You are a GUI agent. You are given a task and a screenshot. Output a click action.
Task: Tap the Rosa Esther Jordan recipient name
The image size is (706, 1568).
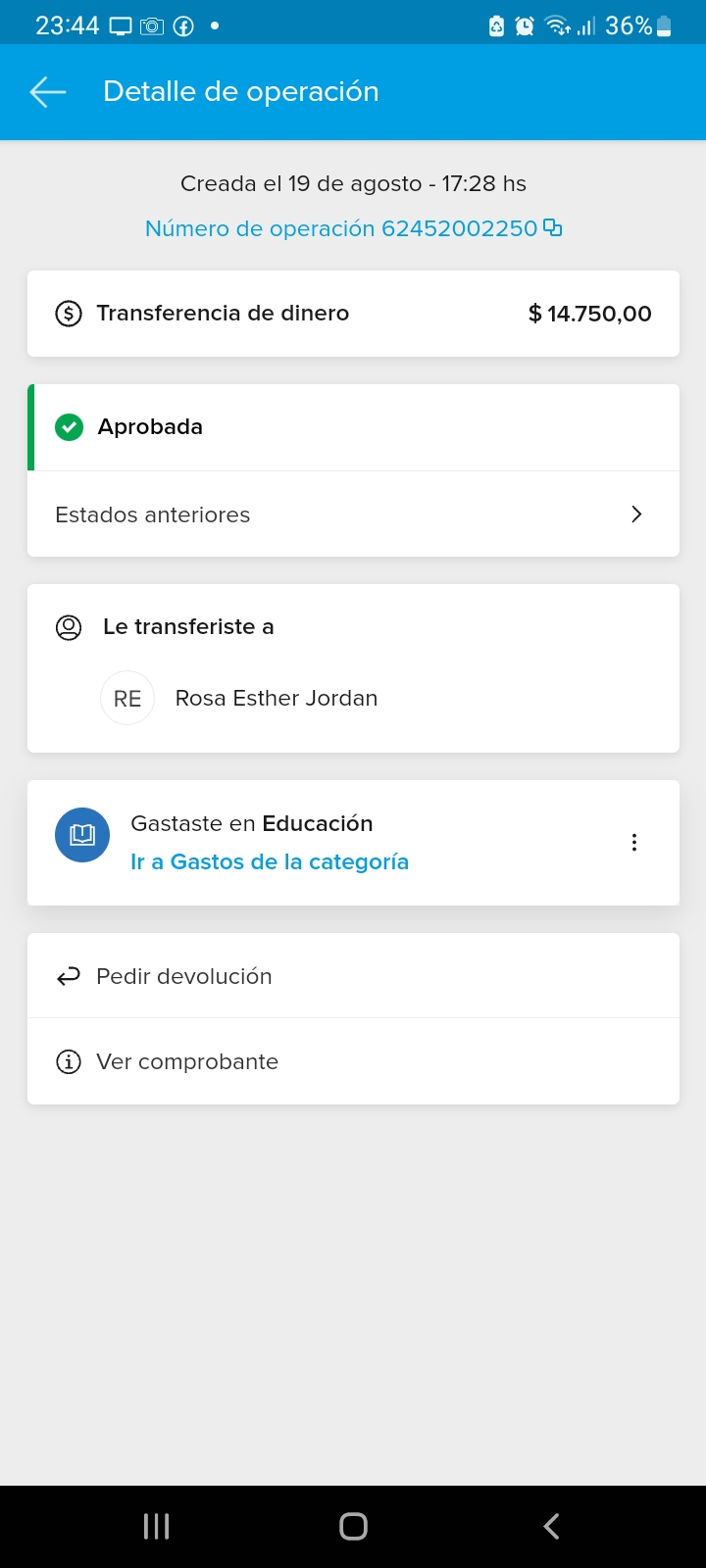coord(277,699)
